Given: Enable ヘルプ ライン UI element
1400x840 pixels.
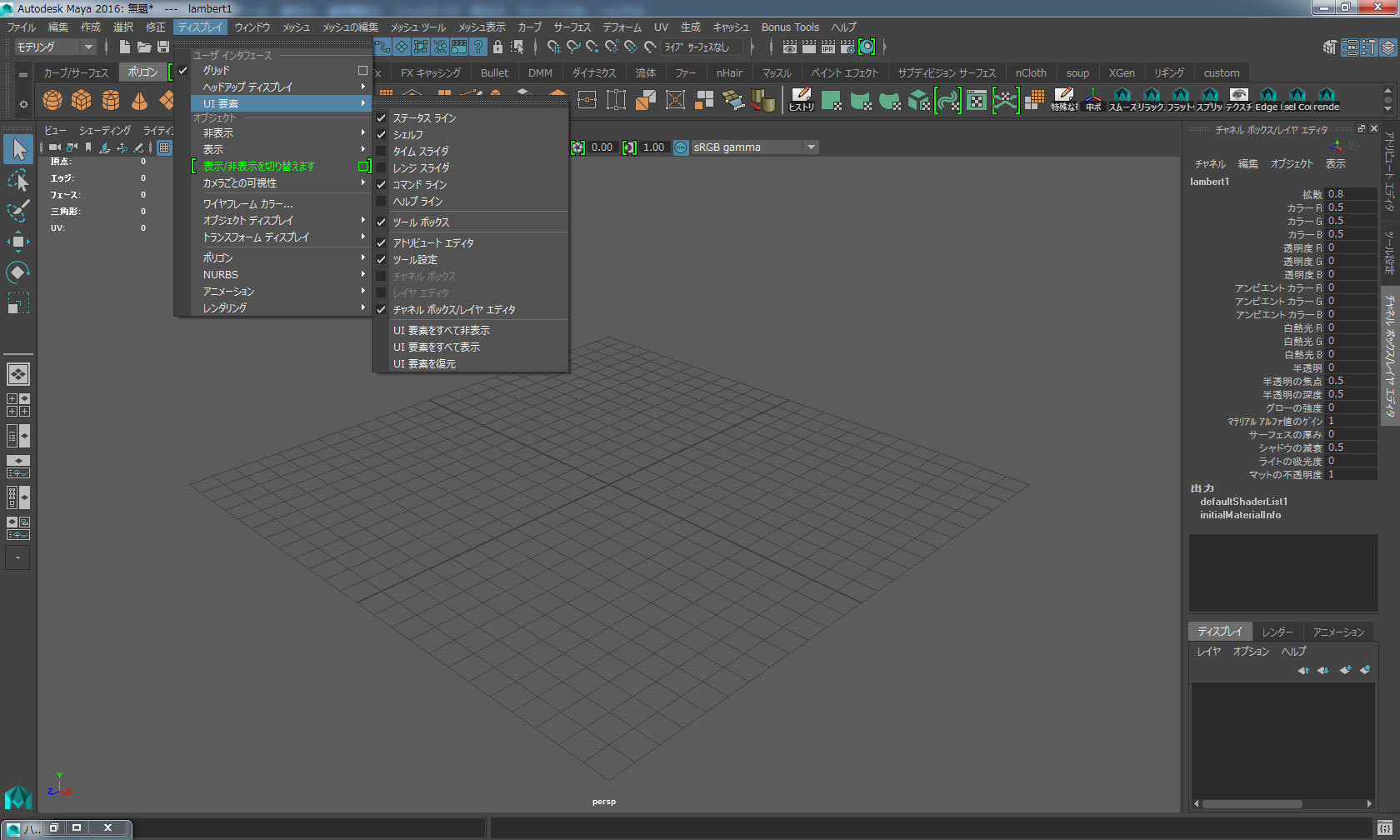Looking at the screenshot, I should 472,201.
